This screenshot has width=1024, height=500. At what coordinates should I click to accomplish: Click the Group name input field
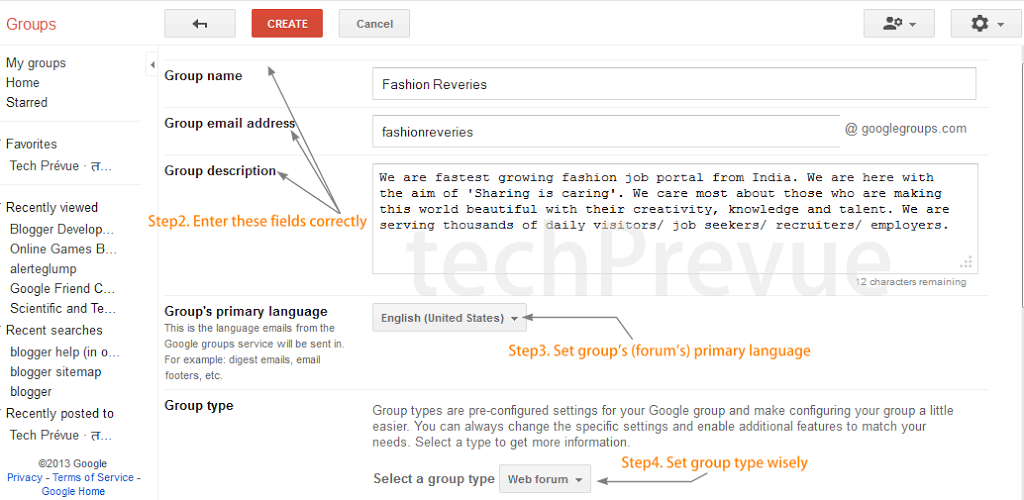(674, 84)
